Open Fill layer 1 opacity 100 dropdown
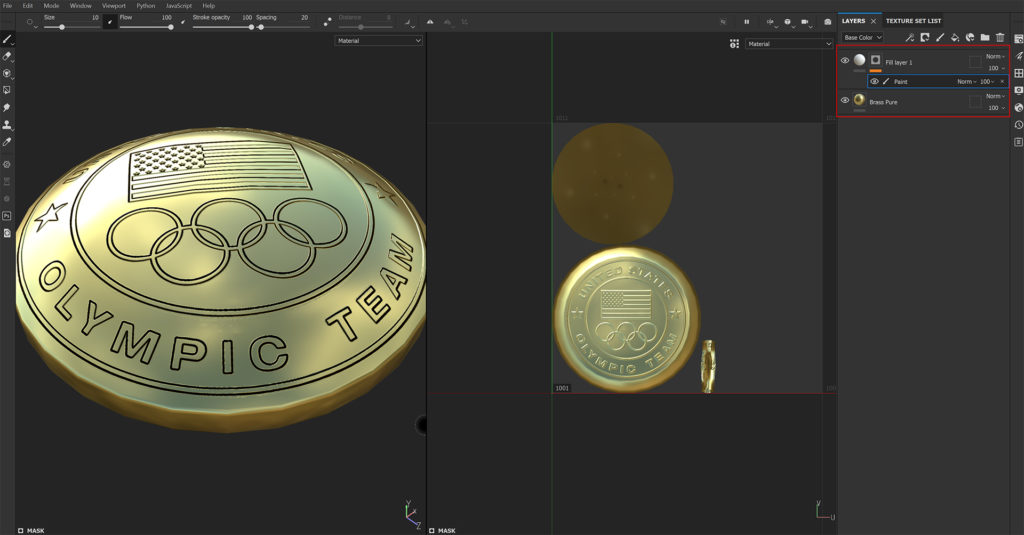Screen dimensions: 1024x535 [996, 68]
